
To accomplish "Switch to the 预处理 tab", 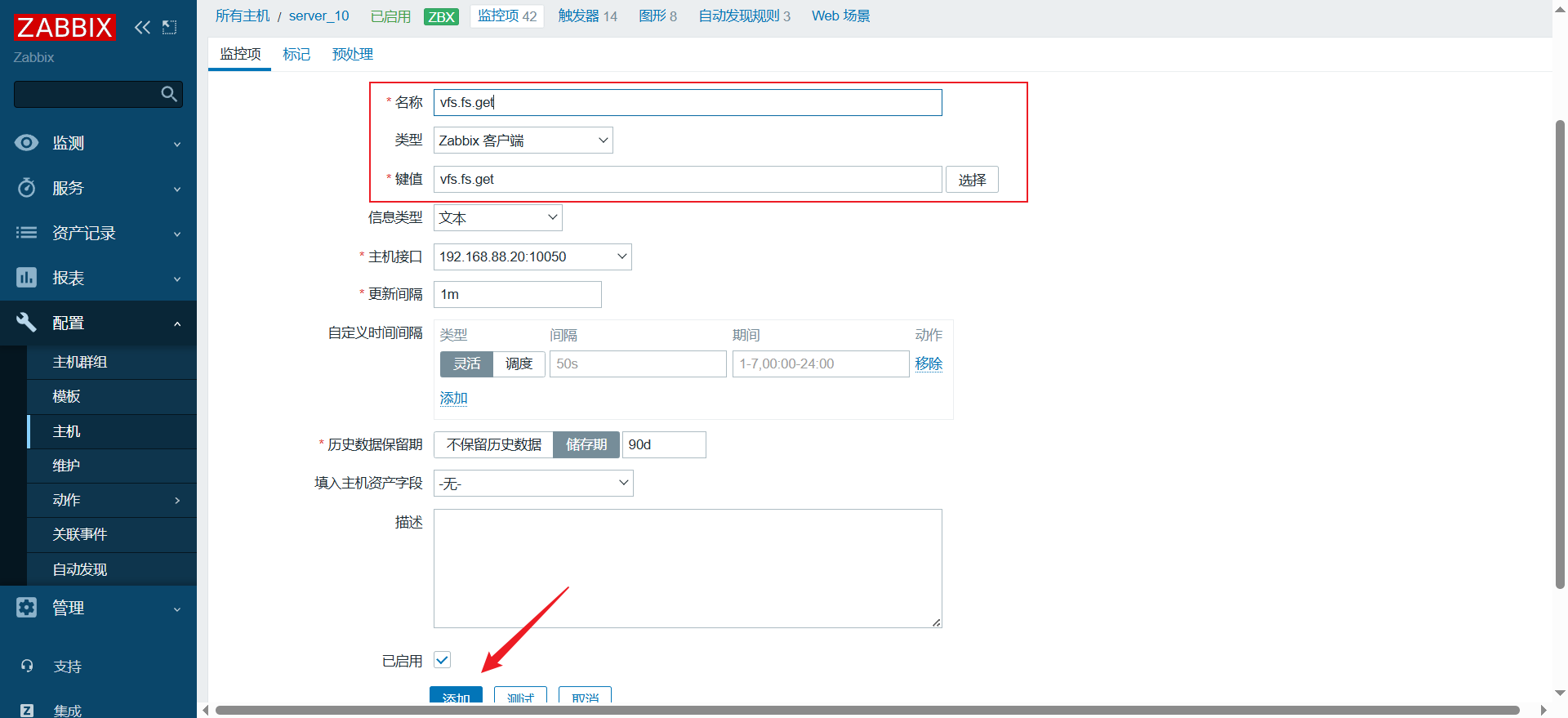I will tap(352, 55).
